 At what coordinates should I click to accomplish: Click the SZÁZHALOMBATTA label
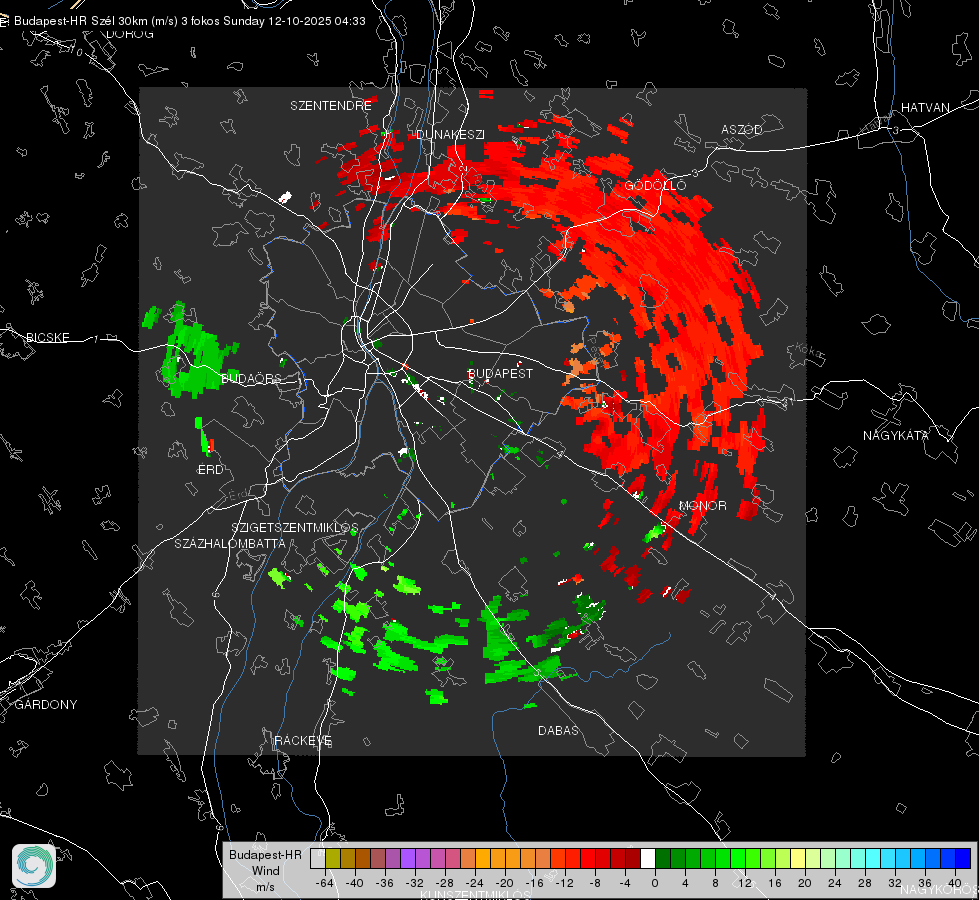230,543
